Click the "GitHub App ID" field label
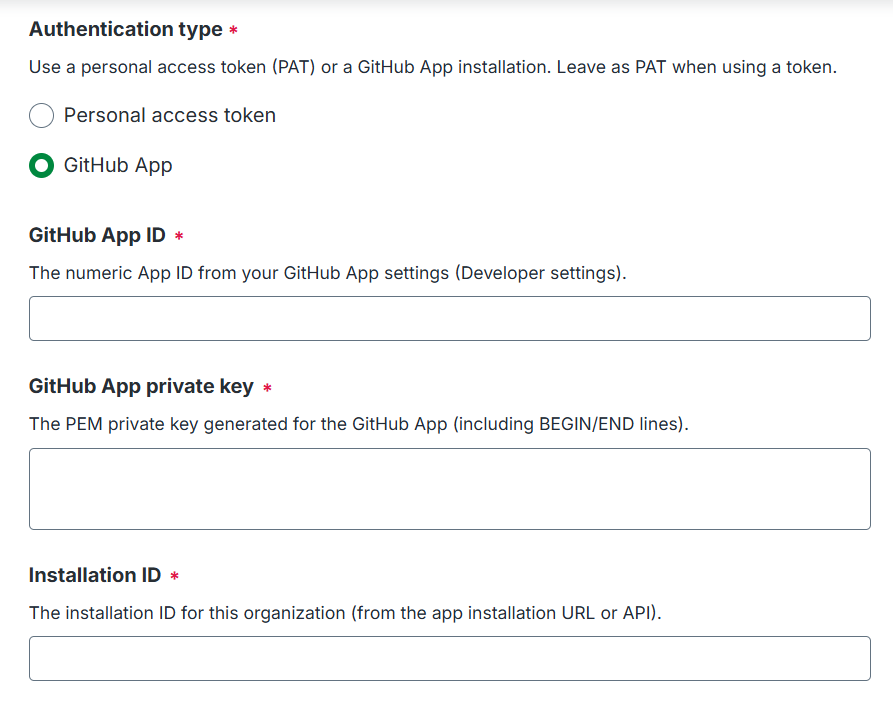This screenshot has width=893, height=705. tap(97, 235)
